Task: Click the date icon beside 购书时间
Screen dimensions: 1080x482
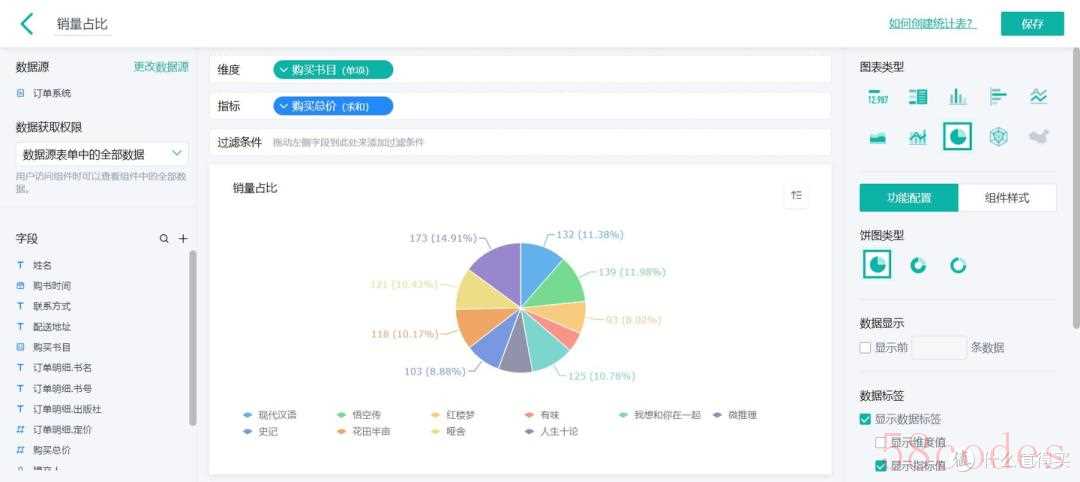Action: coord(20,285)
